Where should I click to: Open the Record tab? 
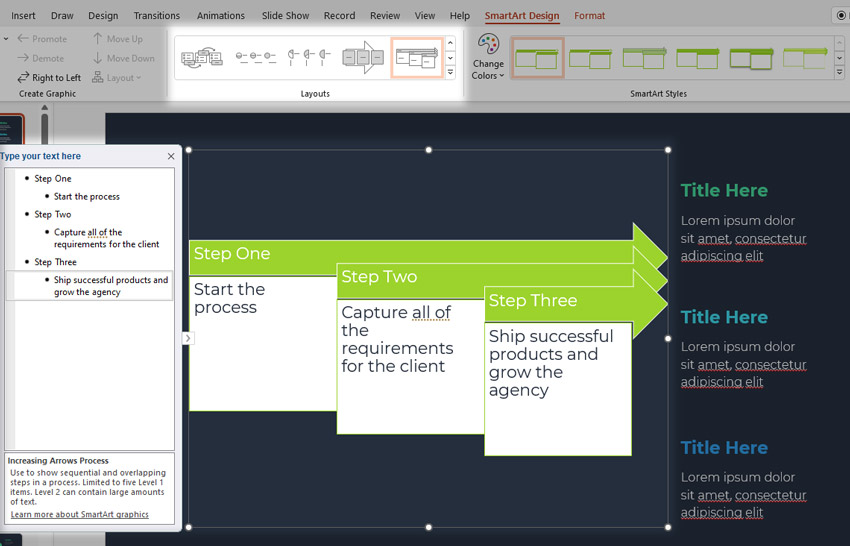[339, 16]
